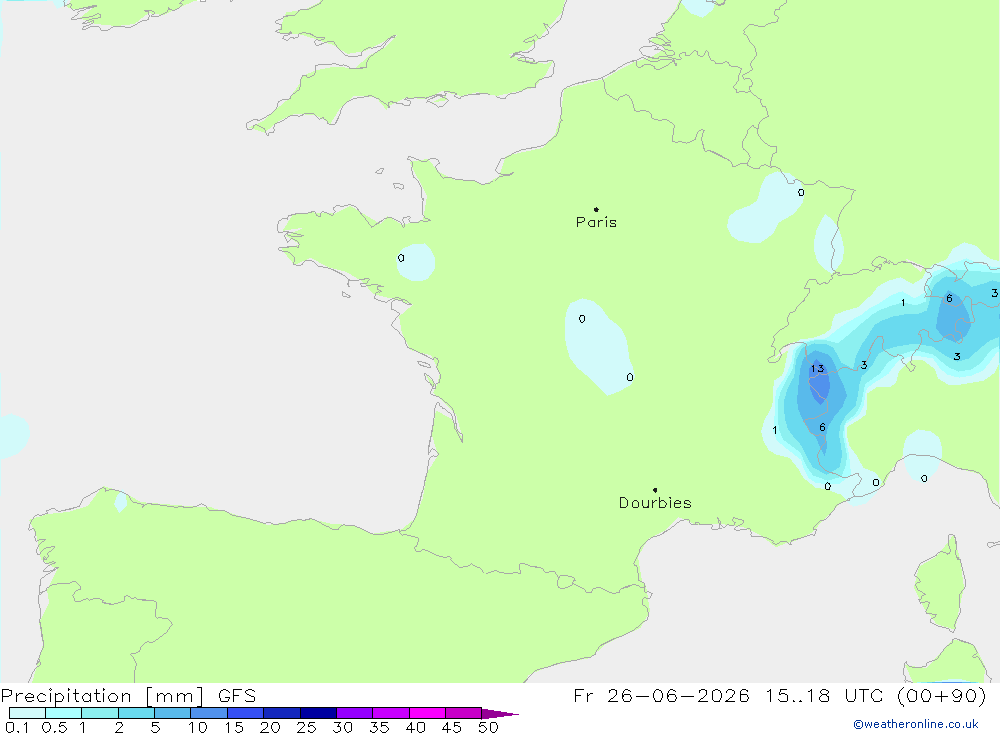
Task: Pick the 15–20 mm legend swatch
Action: (x=246, y=713)
